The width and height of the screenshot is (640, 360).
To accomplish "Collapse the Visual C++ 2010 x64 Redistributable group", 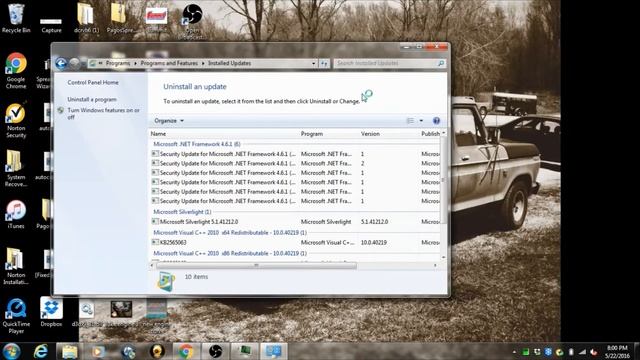I will point(230,232).
